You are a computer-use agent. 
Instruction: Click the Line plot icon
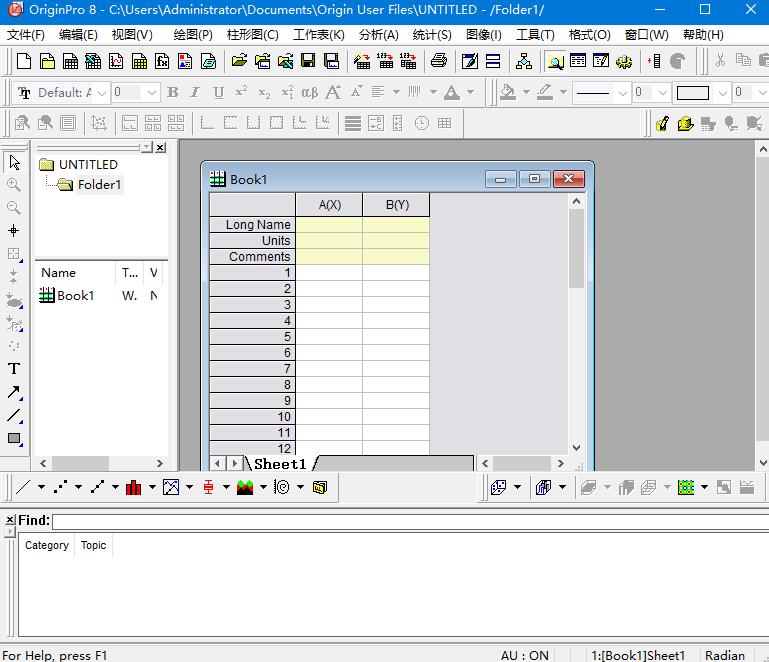pyautogui.click(x=23, y=487)
